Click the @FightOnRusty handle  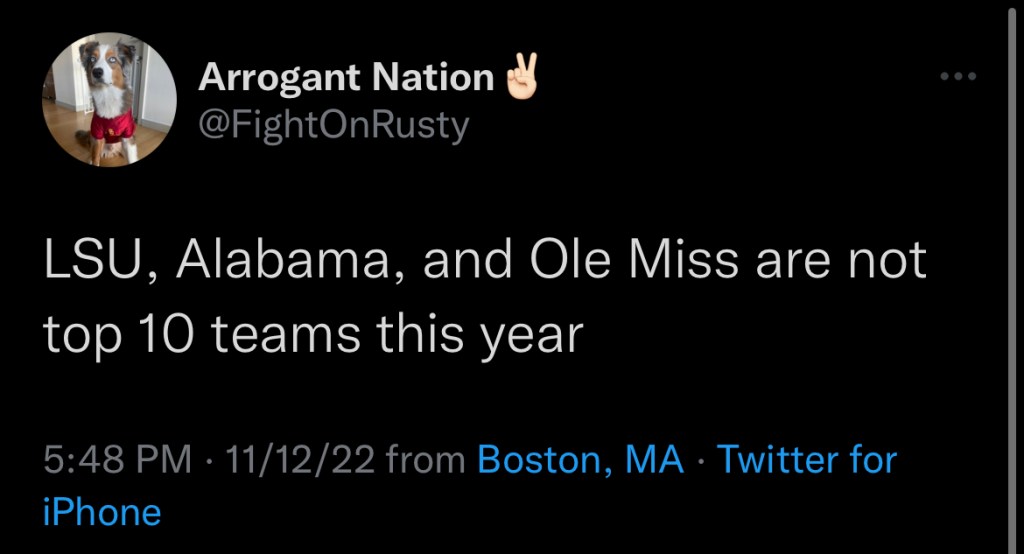coord(334,126)
